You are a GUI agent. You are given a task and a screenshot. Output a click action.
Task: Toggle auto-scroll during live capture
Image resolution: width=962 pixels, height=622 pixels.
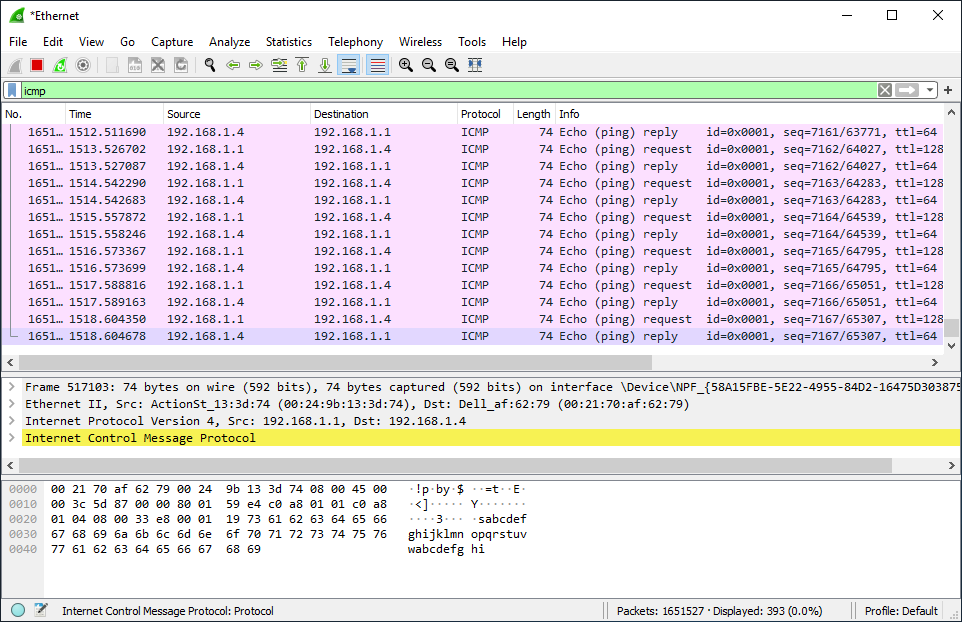click(349, 65)
